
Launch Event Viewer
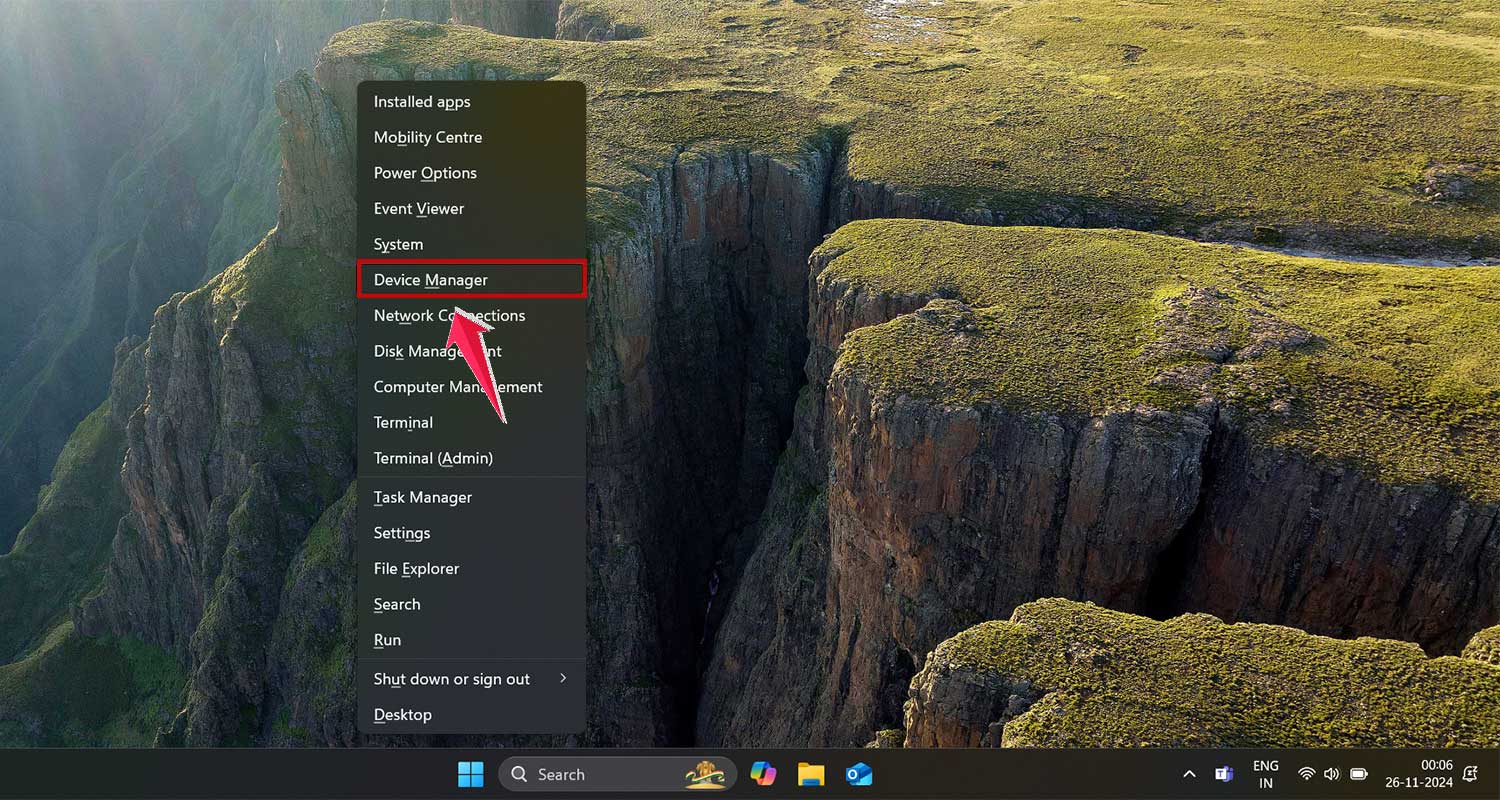coord(418,208)
